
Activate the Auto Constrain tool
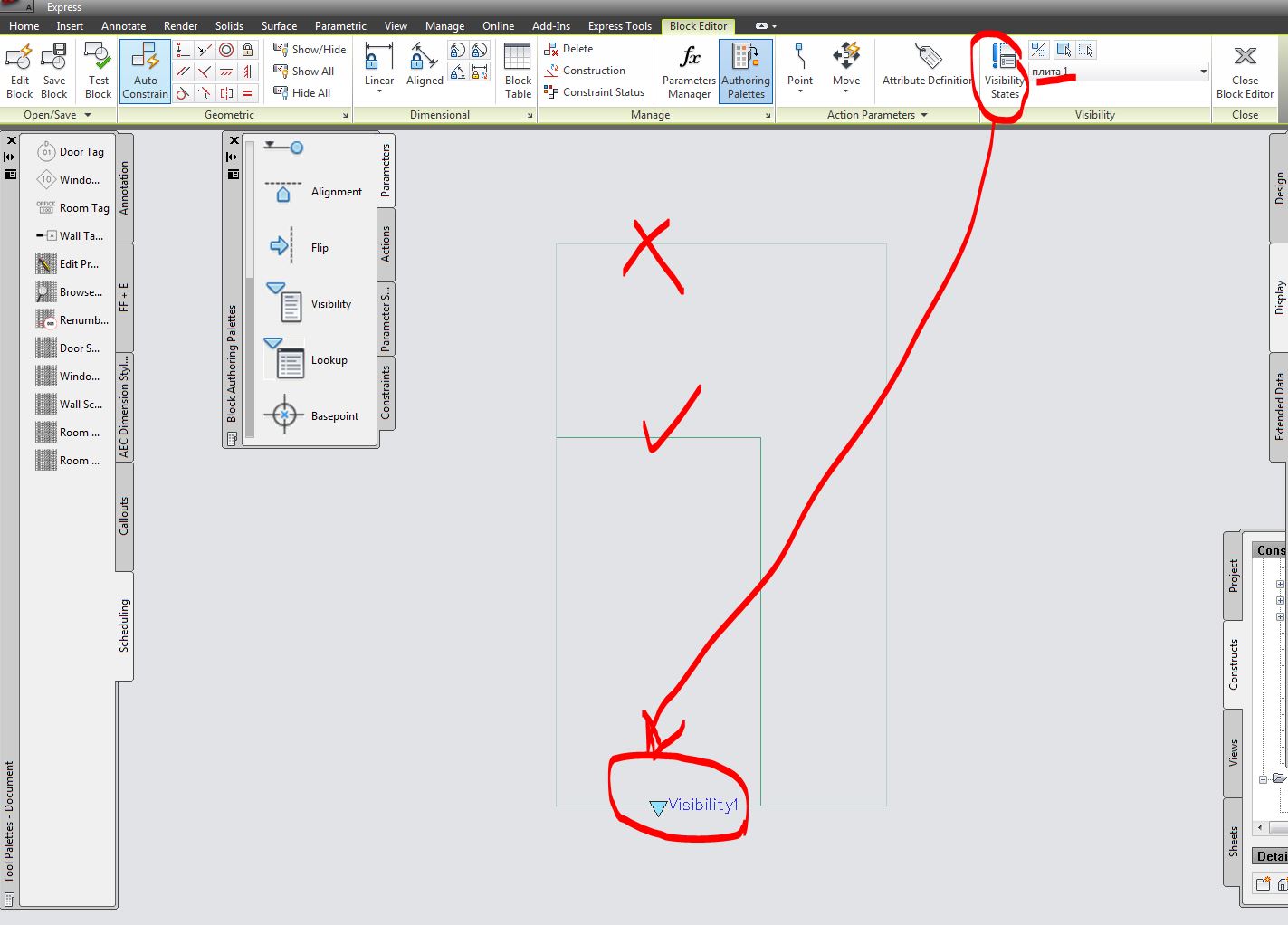(144, 71)
